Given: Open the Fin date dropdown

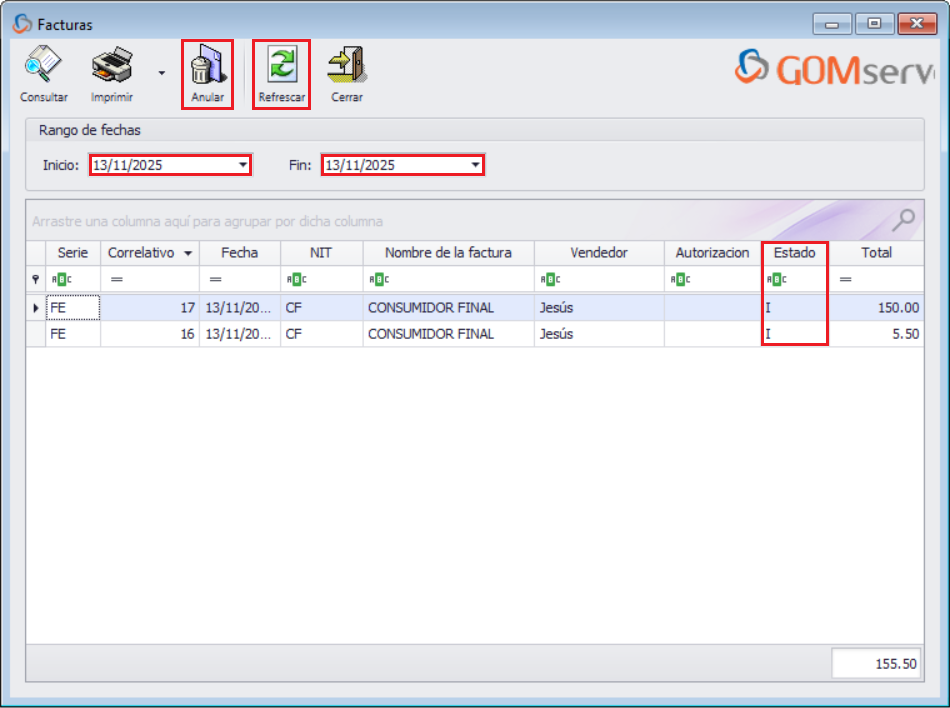Looking at the screenshot, I should click(x=475, y=164).
